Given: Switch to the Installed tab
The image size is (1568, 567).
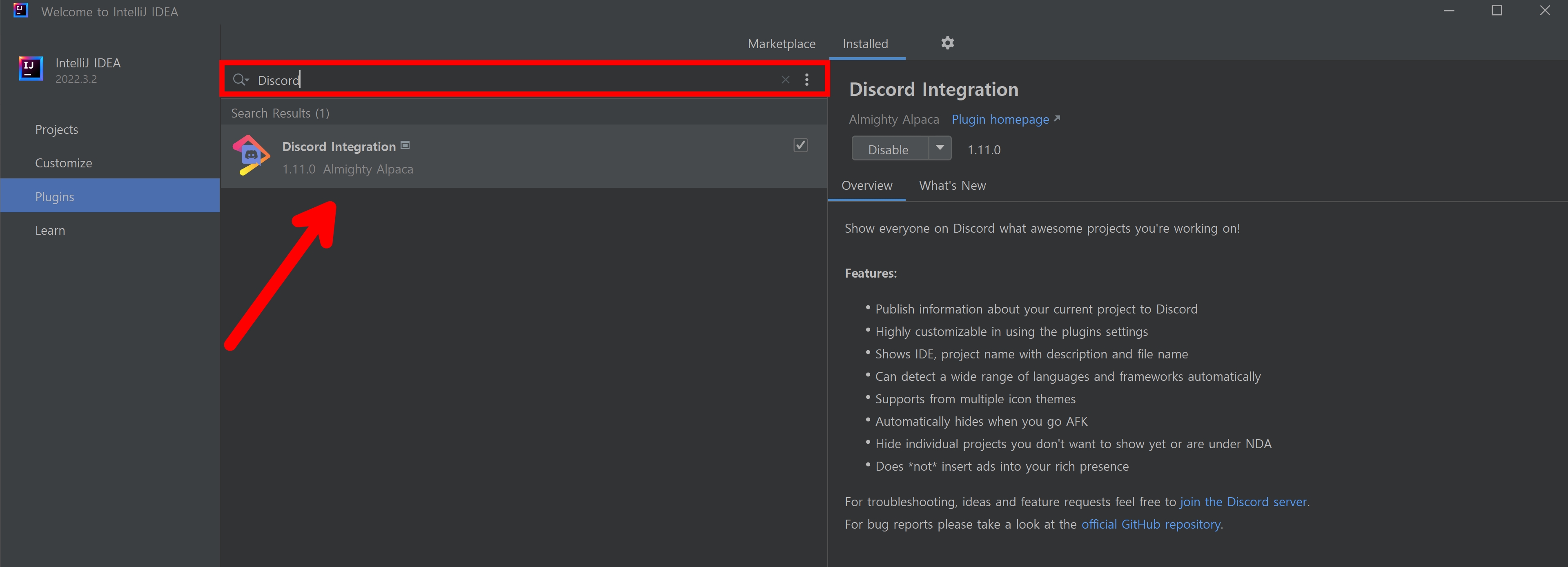Looking at the screenshot, I should (x=865, y=44).
